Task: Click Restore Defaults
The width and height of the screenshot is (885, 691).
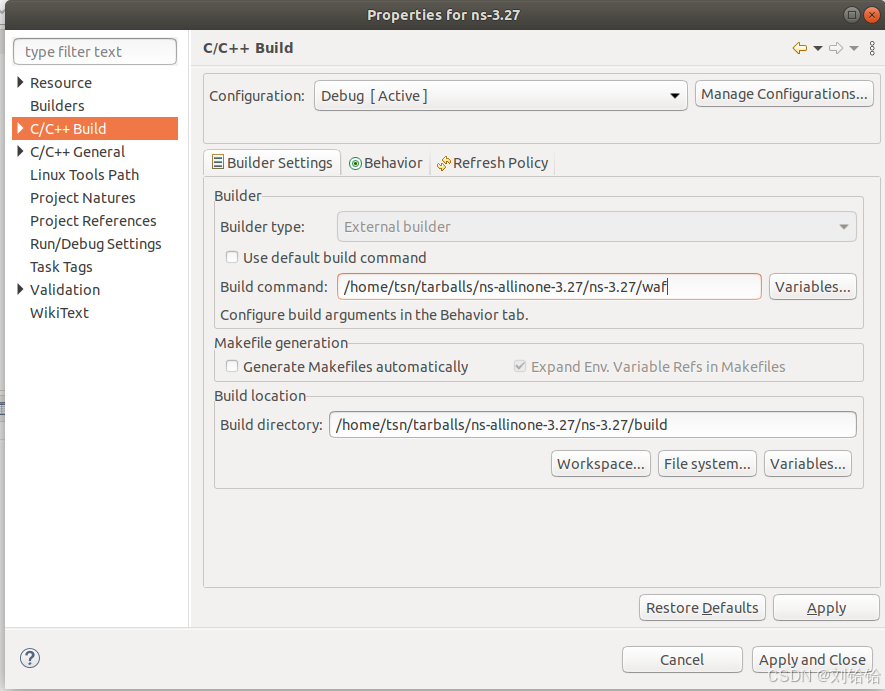Action: click(701, 607)
